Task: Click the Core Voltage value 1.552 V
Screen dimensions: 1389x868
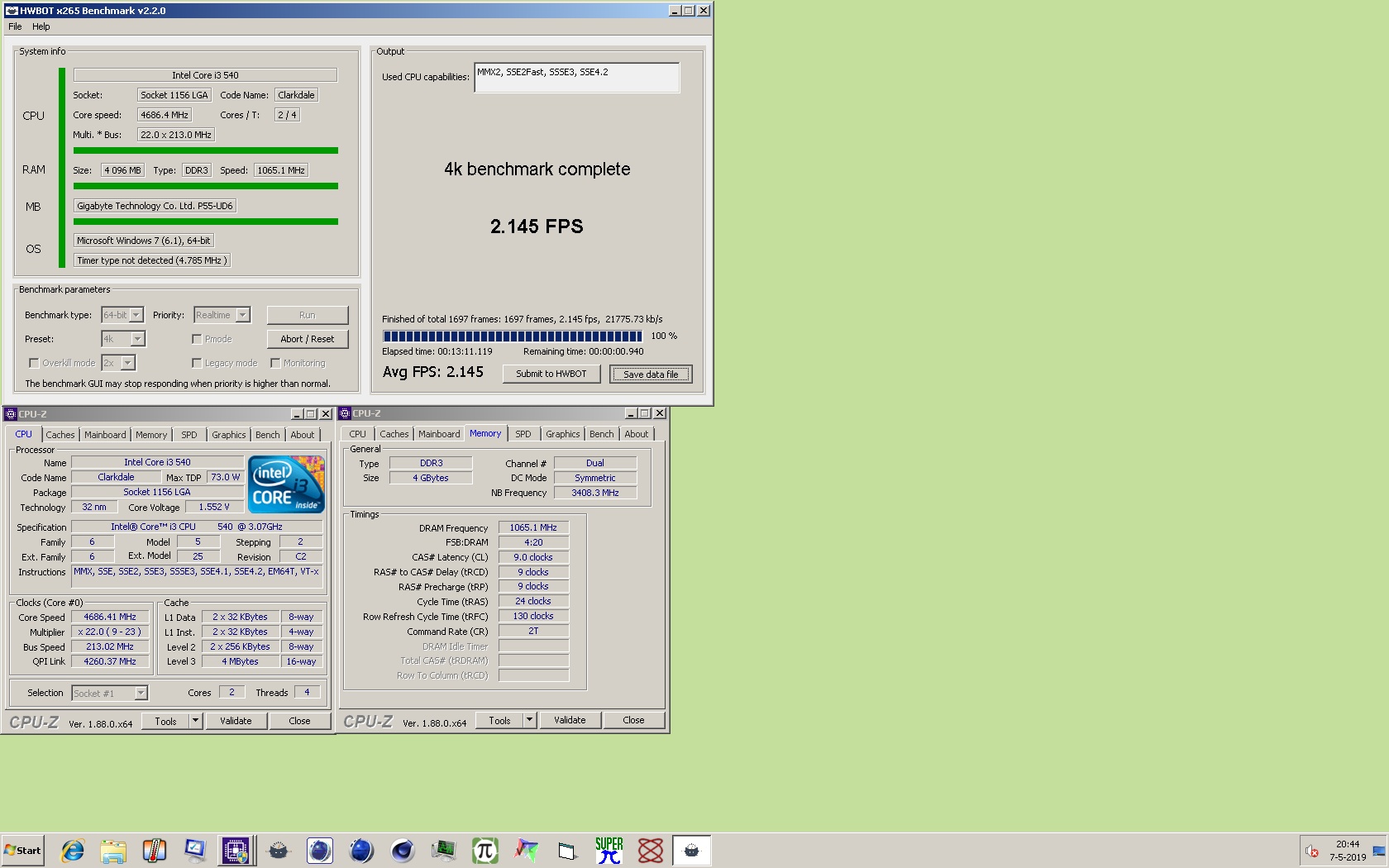Action: [214, 507]
